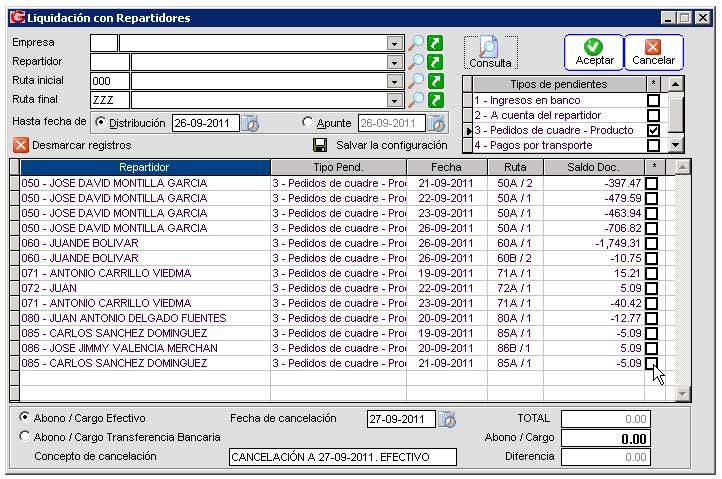Select Abono / Cargo Efectivo option
The width and height of the screenshot is (722, 479).
coord(24,417)
